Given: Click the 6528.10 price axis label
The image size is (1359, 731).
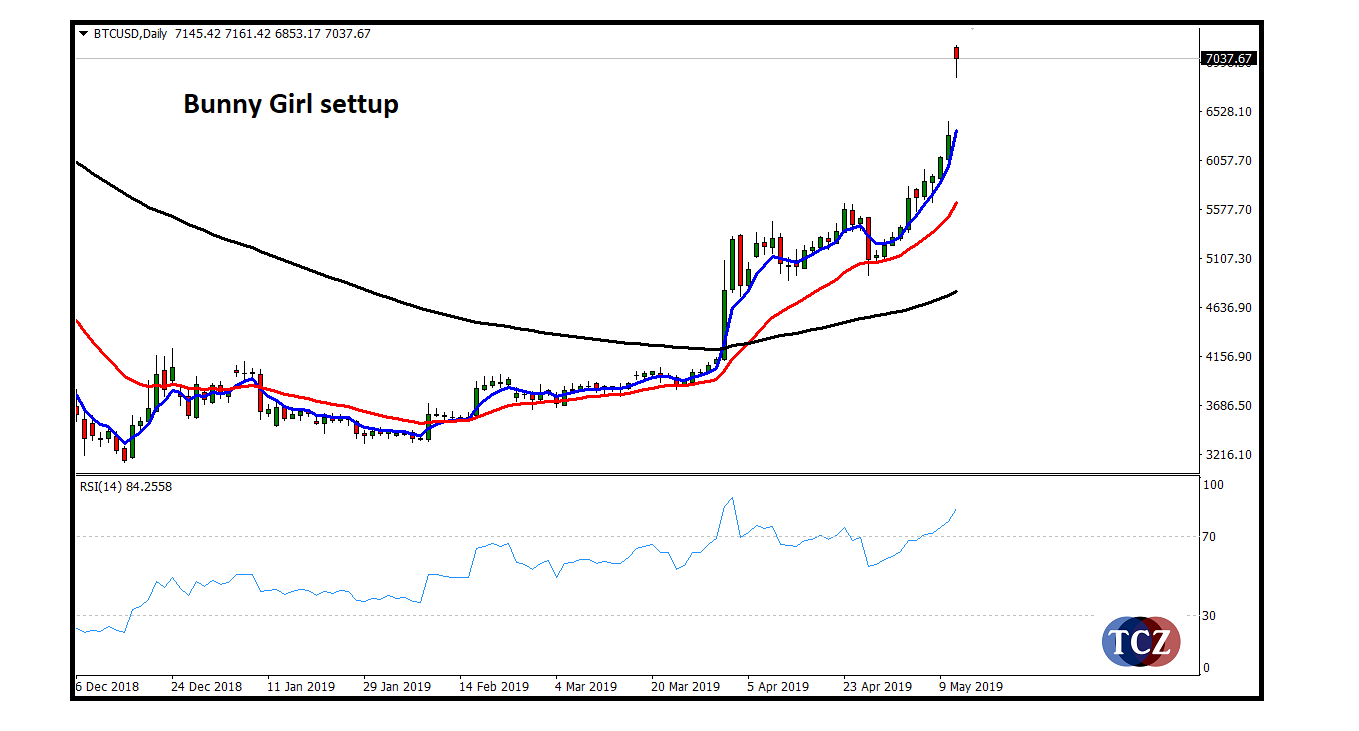Looking at the screenshot, I should click(1228, 112).
